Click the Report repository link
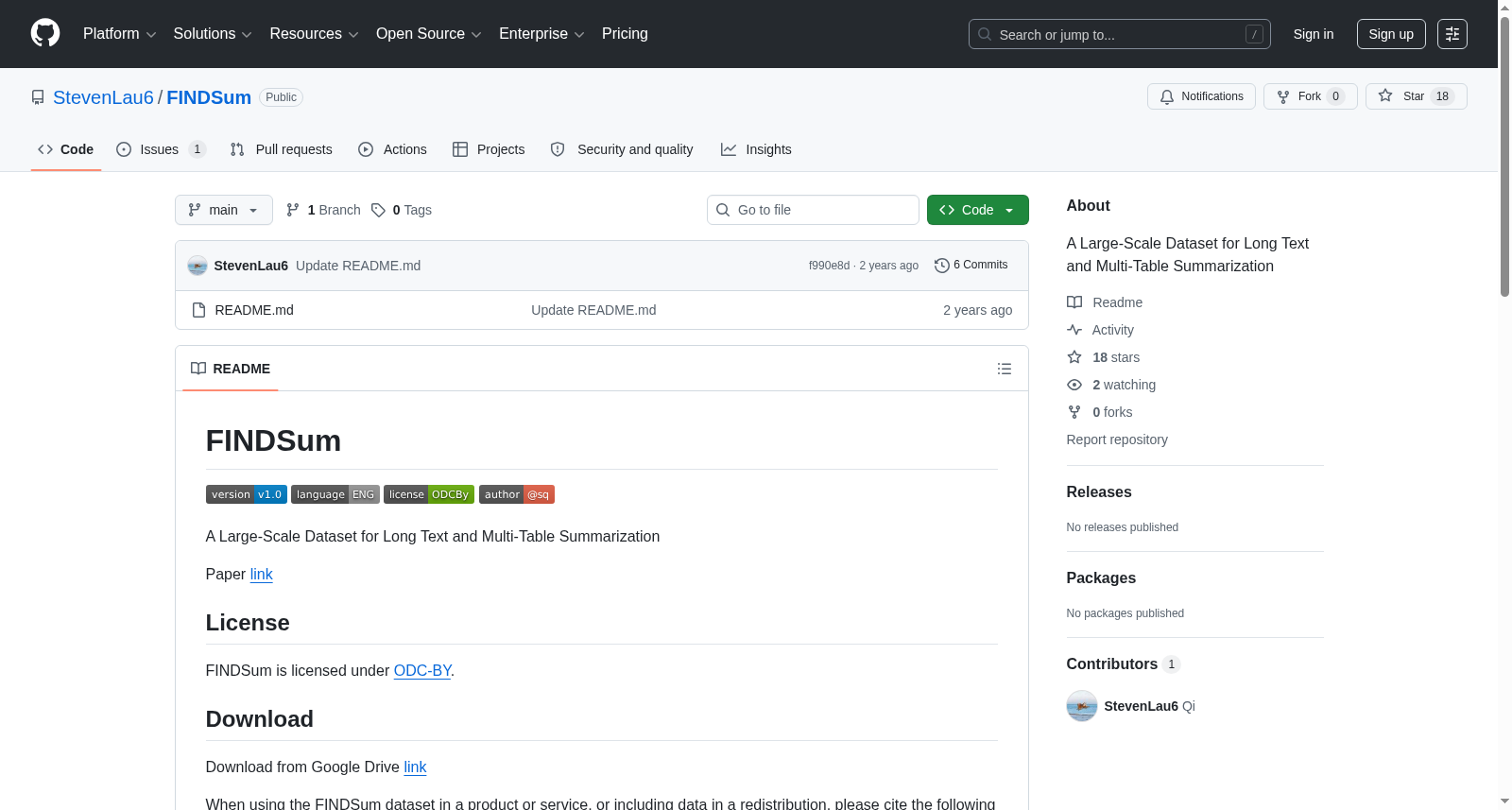Viewport: 1512px width, 810px height. [1117, 439]
